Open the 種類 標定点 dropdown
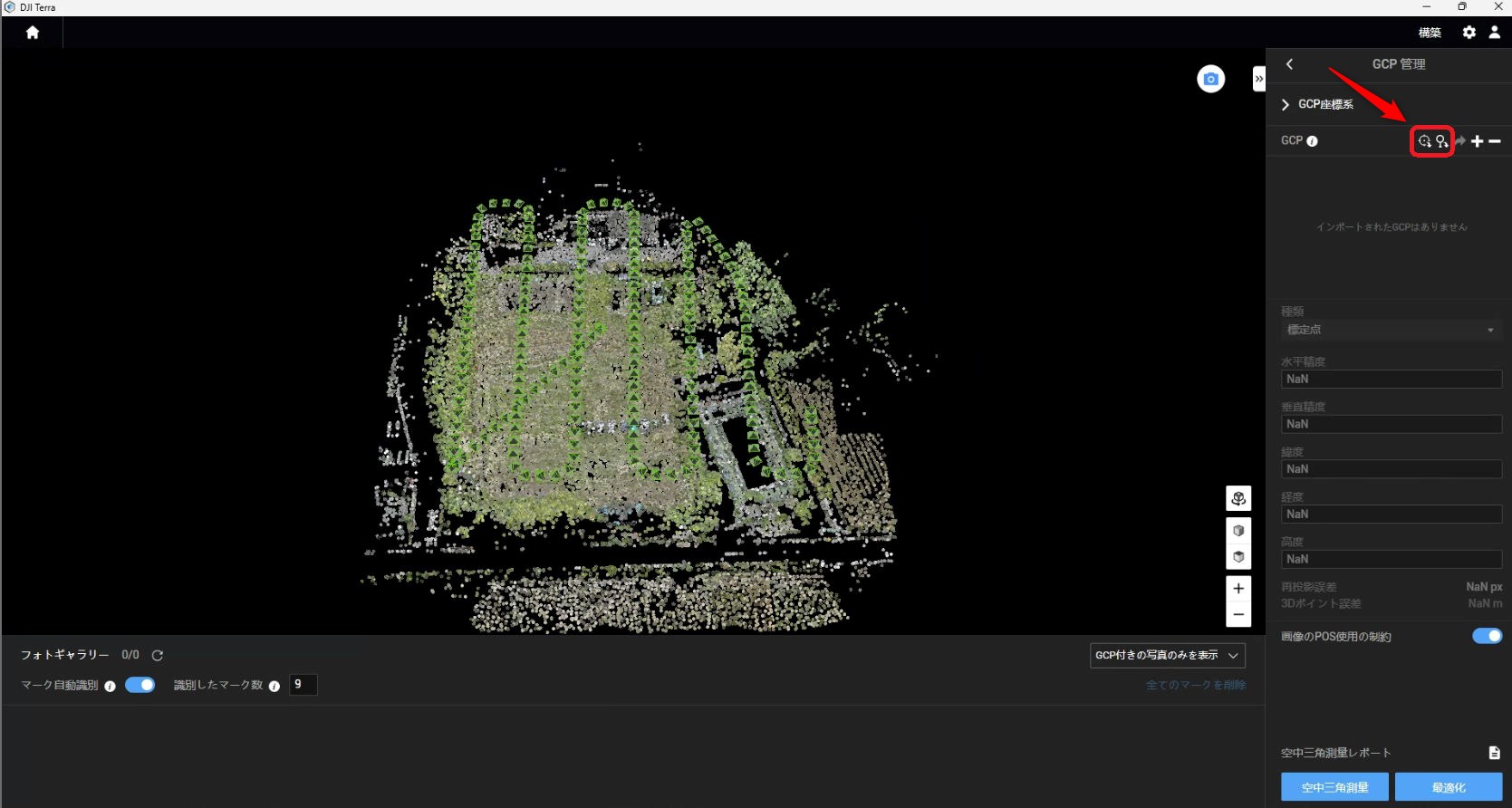The width and height of the screenshot is (1512, 808). click(x=1391, y=330)
